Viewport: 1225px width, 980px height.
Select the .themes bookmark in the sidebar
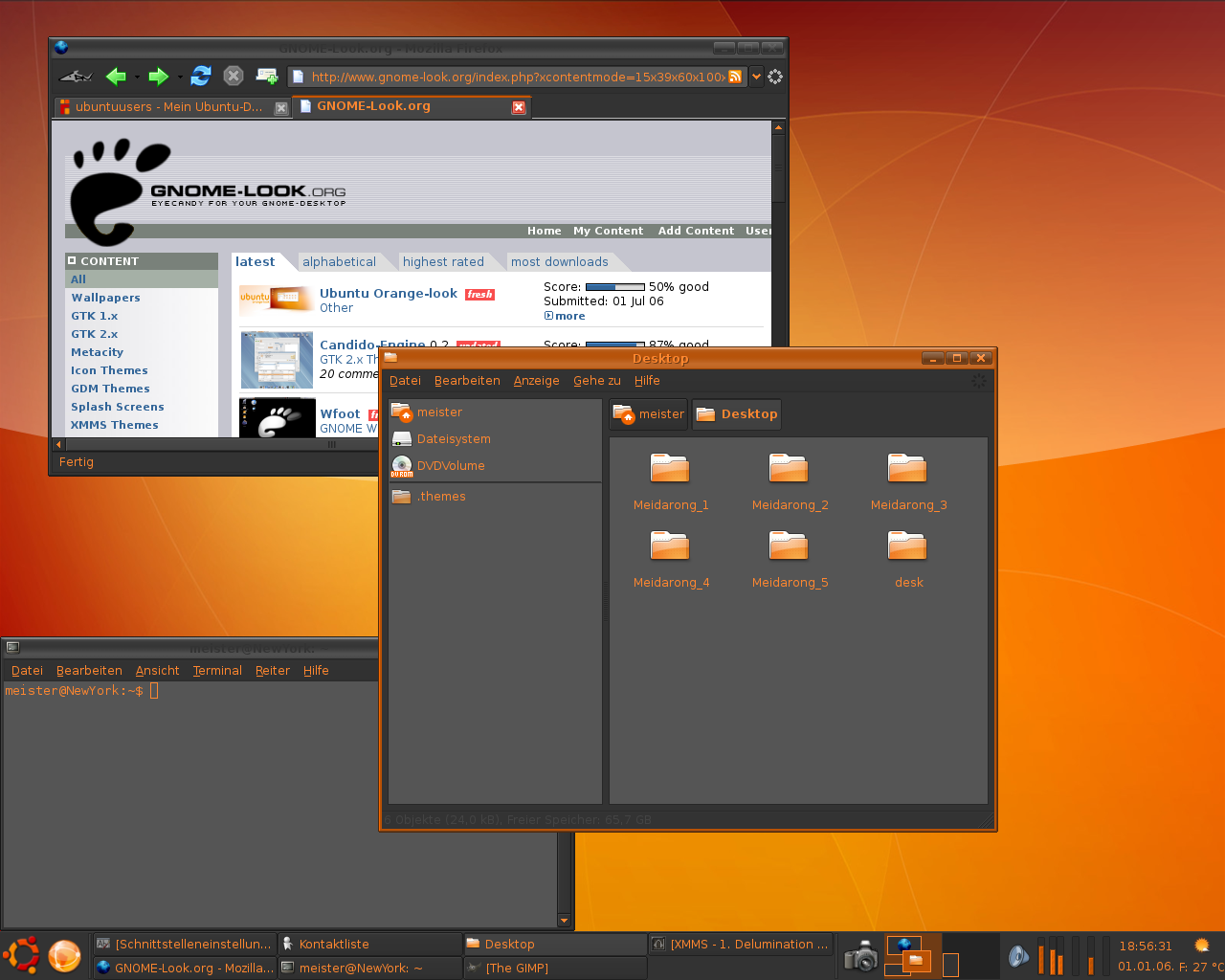[495, 497]
